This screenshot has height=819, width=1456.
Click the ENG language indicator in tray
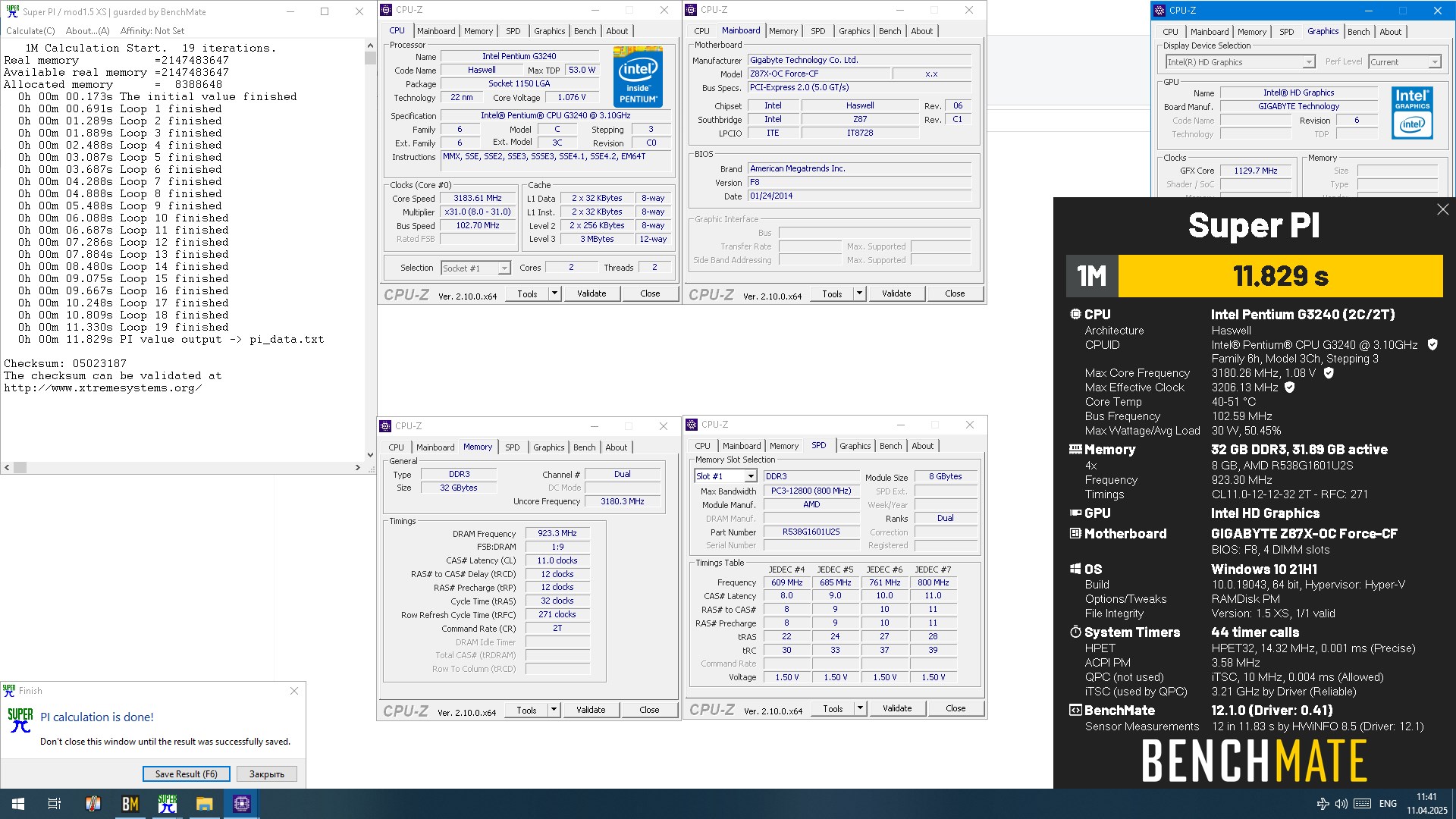pyautogui.click(x=1388, y=804)
